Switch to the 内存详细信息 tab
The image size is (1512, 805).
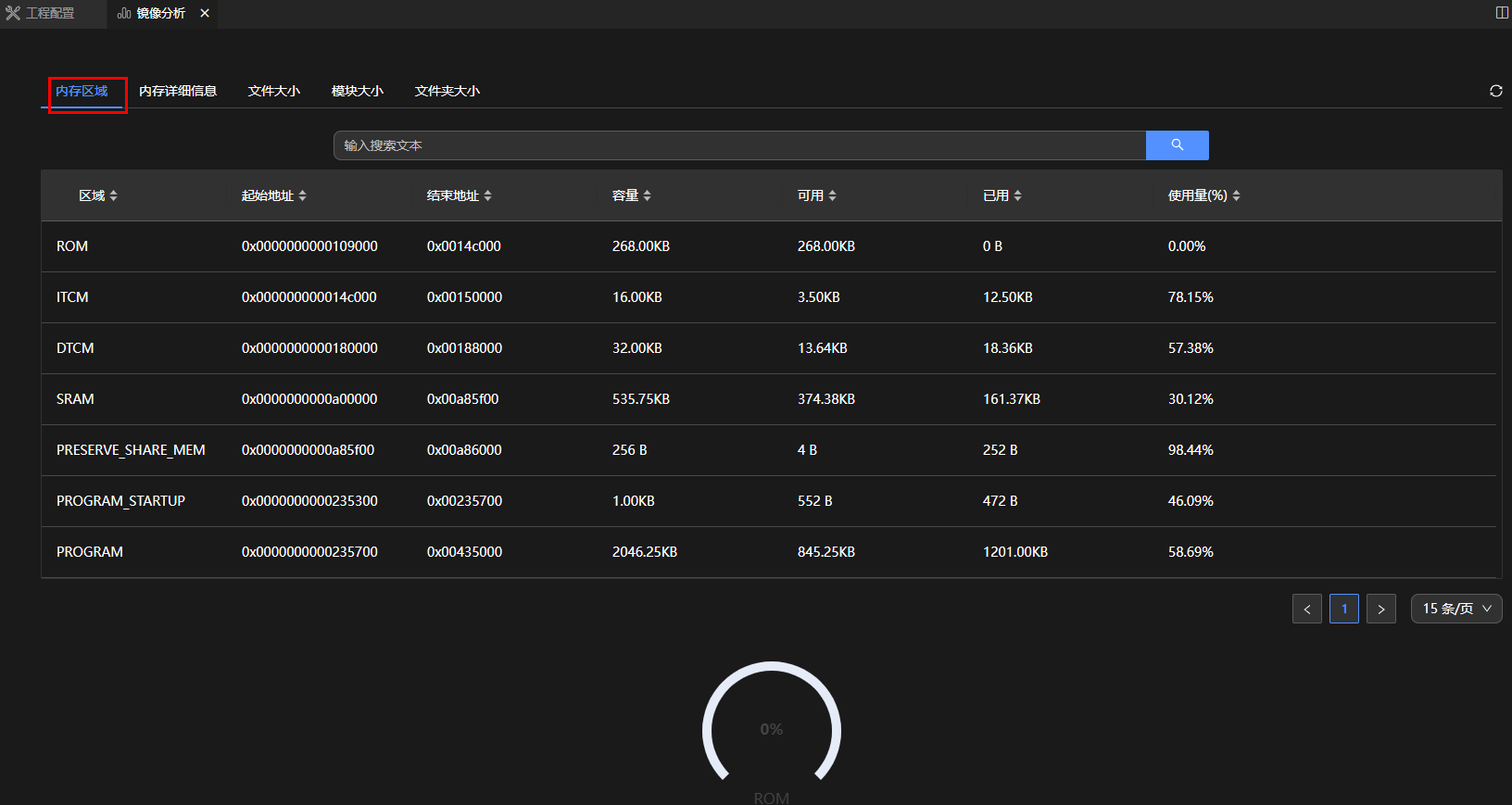tap(178, 91)
